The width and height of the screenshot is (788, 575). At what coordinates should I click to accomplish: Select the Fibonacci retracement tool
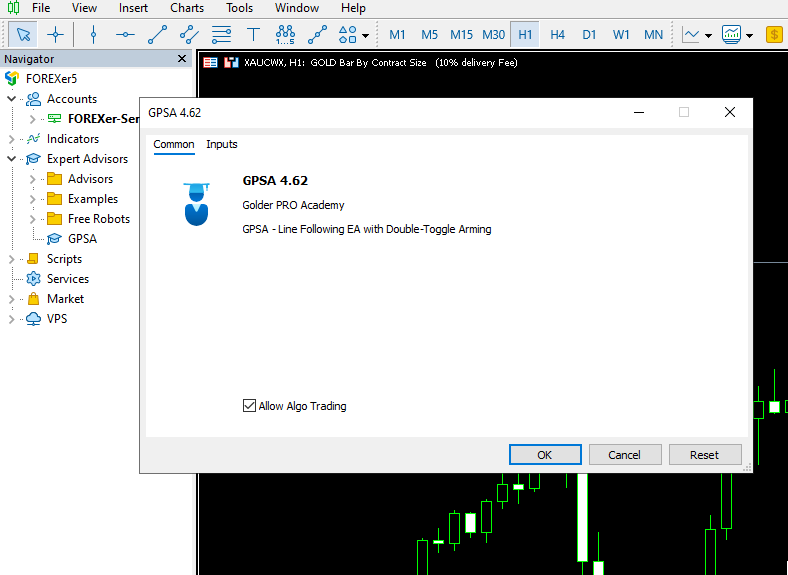(x=221, y=35)
